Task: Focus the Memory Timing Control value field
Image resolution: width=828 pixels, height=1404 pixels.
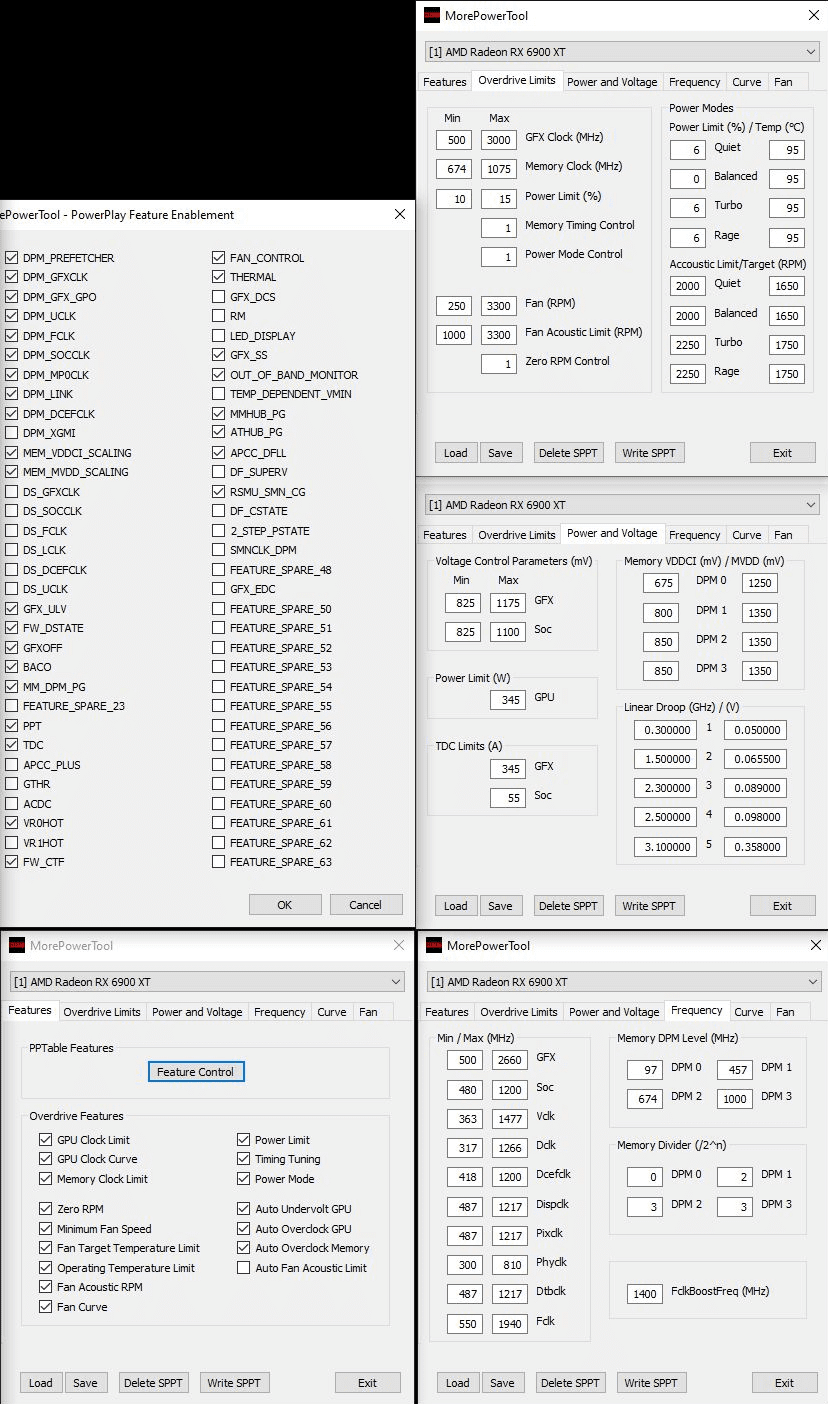Action: pyautogui.click(x=499, y=228)
